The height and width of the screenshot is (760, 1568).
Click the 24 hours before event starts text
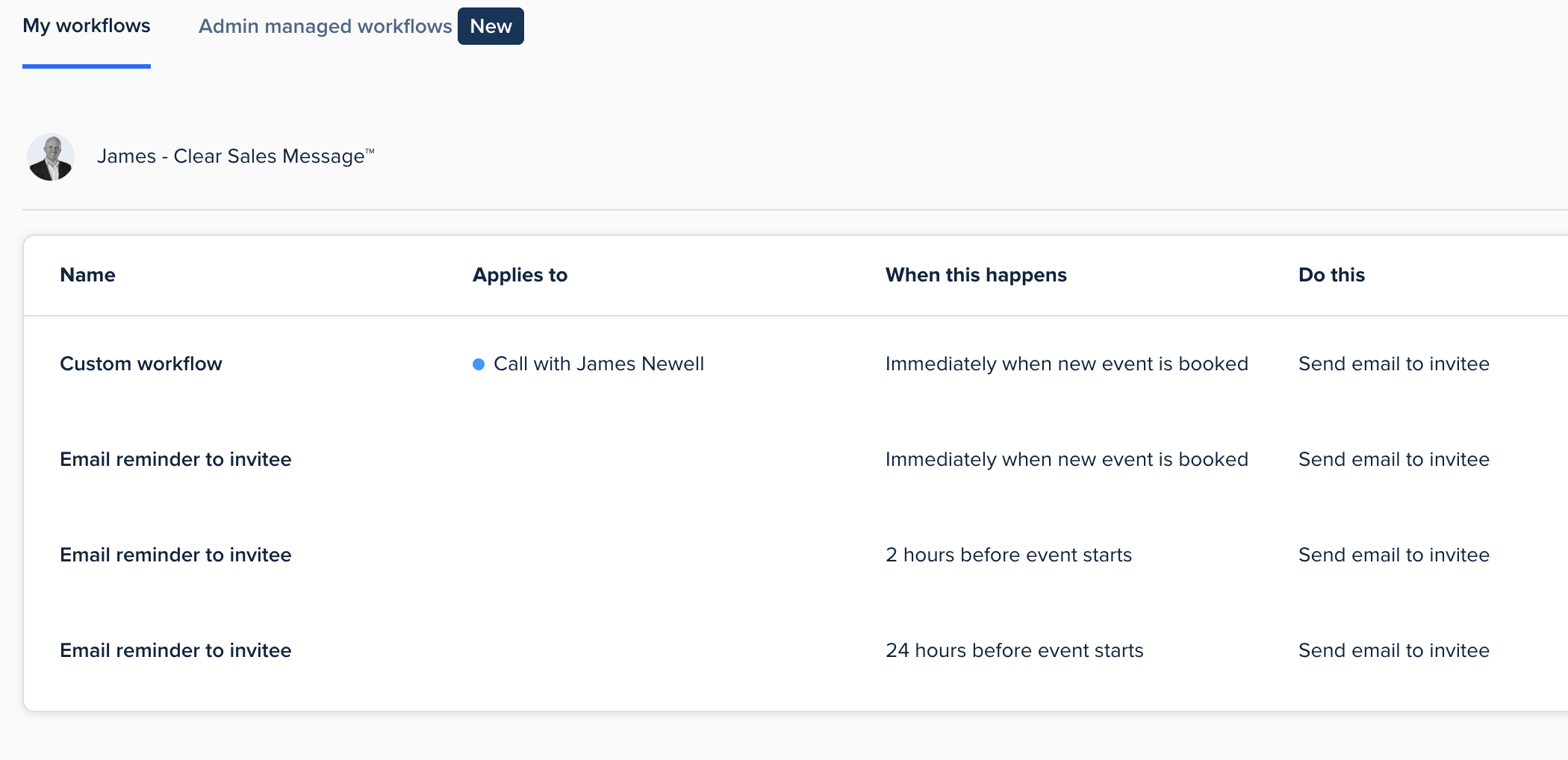(x=1014, y=650)
